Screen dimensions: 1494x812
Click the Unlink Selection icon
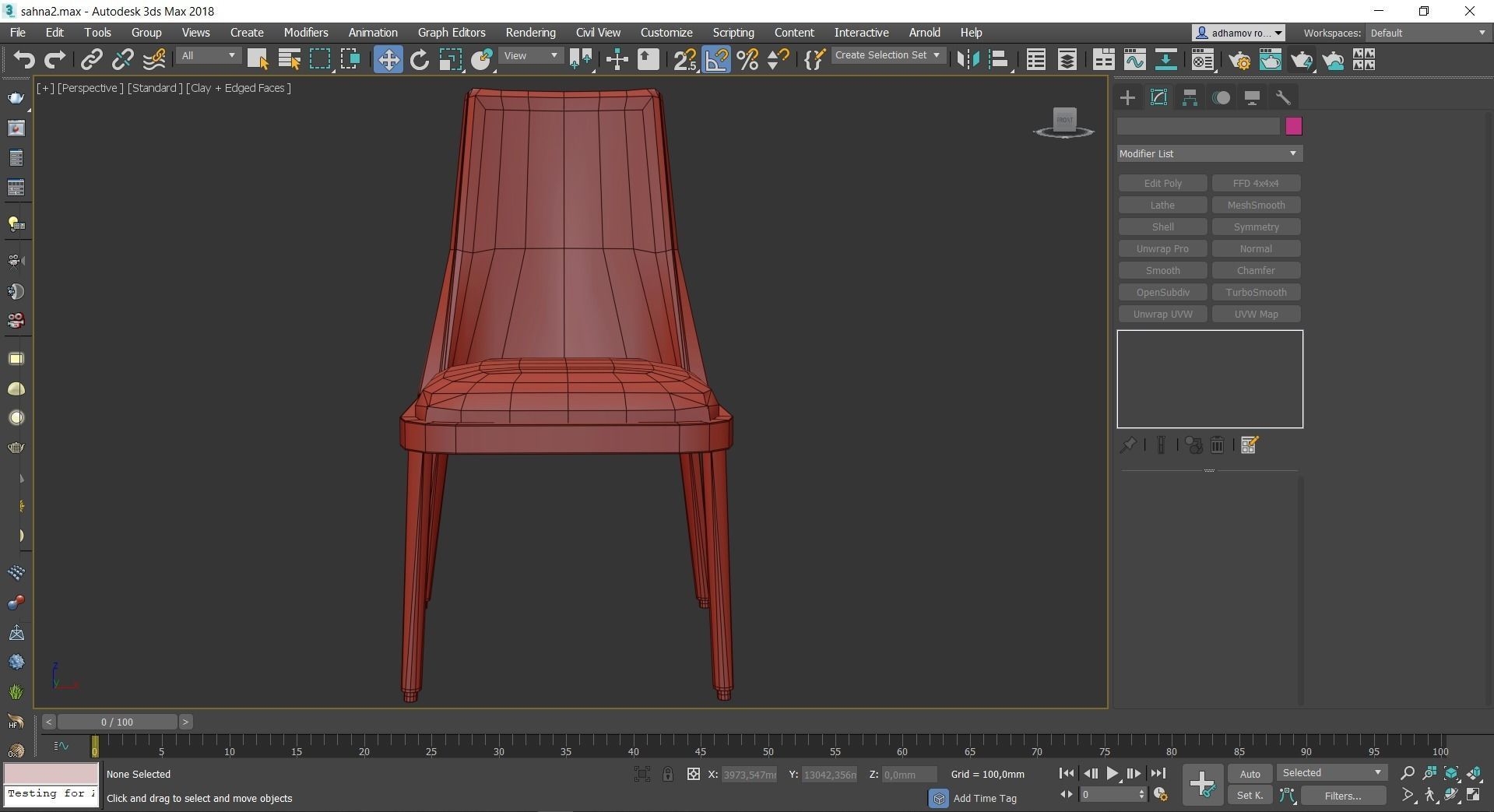click(122, 60)
